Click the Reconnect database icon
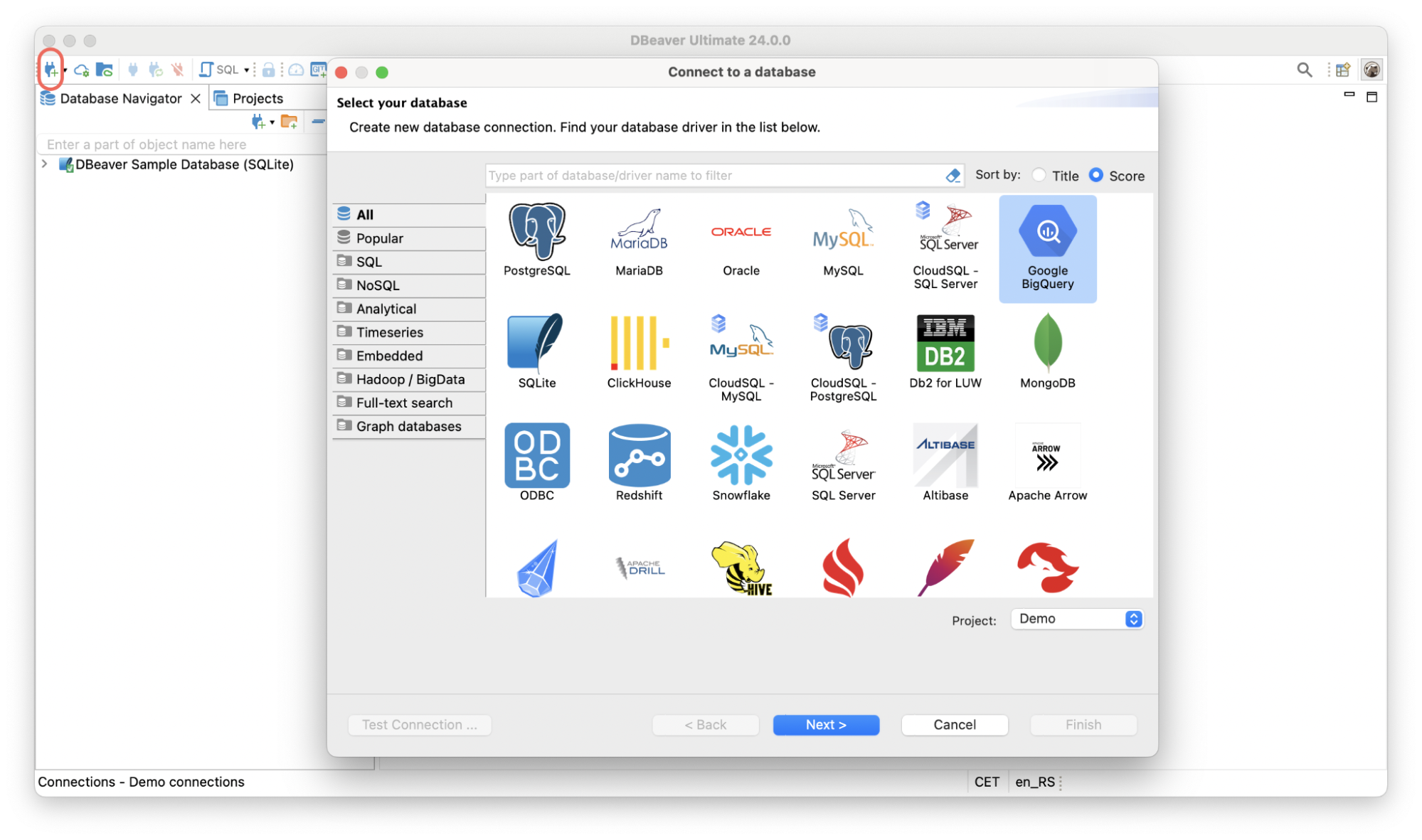Image resolution: width=1422 pixels, height=840 pixels. click(155, 69)
